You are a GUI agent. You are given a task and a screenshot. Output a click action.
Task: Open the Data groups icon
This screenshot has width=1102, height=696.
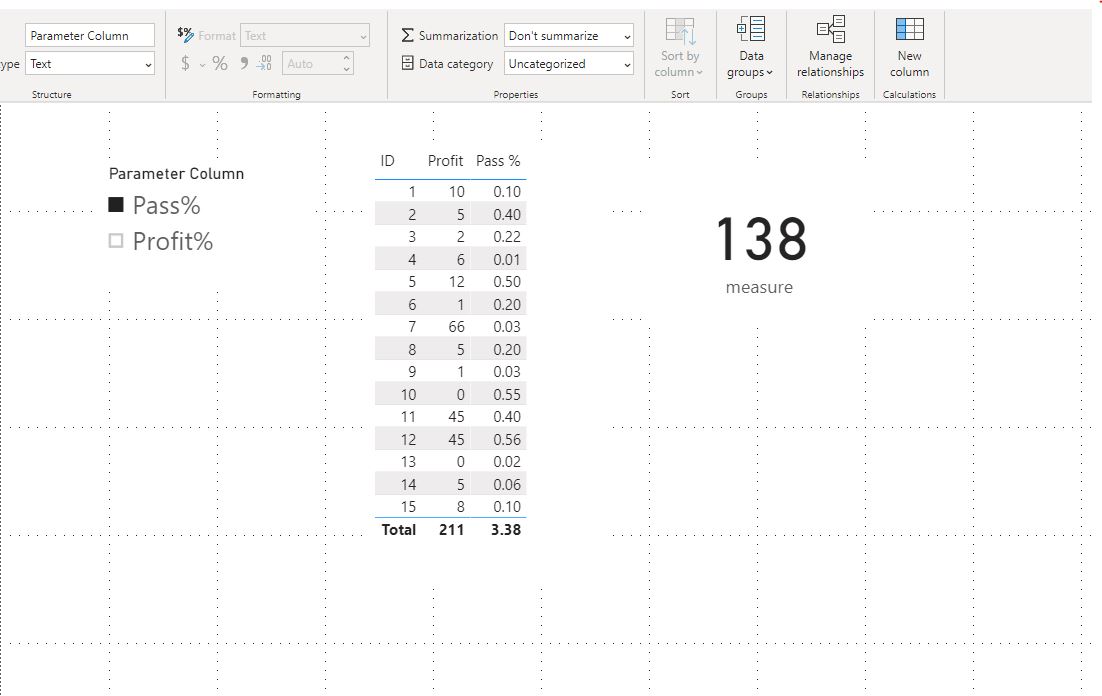click(x=751, y=30)
